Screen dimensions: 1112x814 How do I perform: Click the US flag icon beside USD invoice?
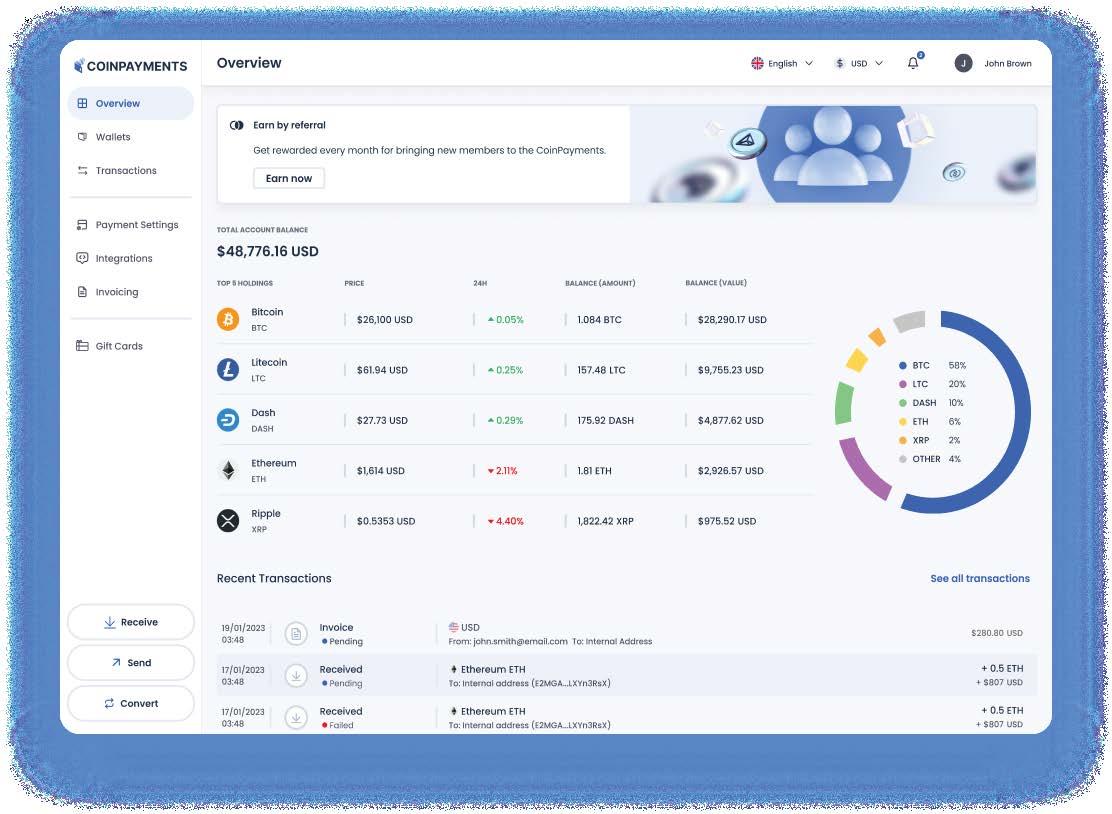pyautogui.click(x=453, y=628)
